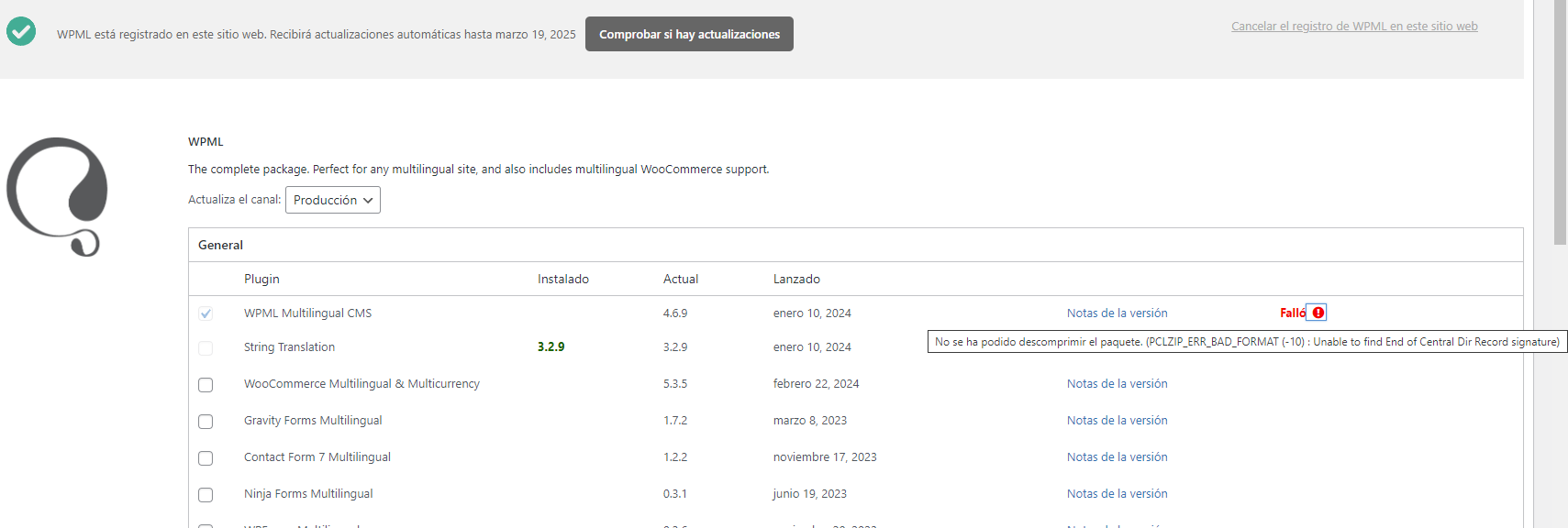Image resolution: width=1568 pixels, height=528 pixels.
Task: Open Notas de la versión for WPML Multilingual CMS
Action: click(1117, 313)
